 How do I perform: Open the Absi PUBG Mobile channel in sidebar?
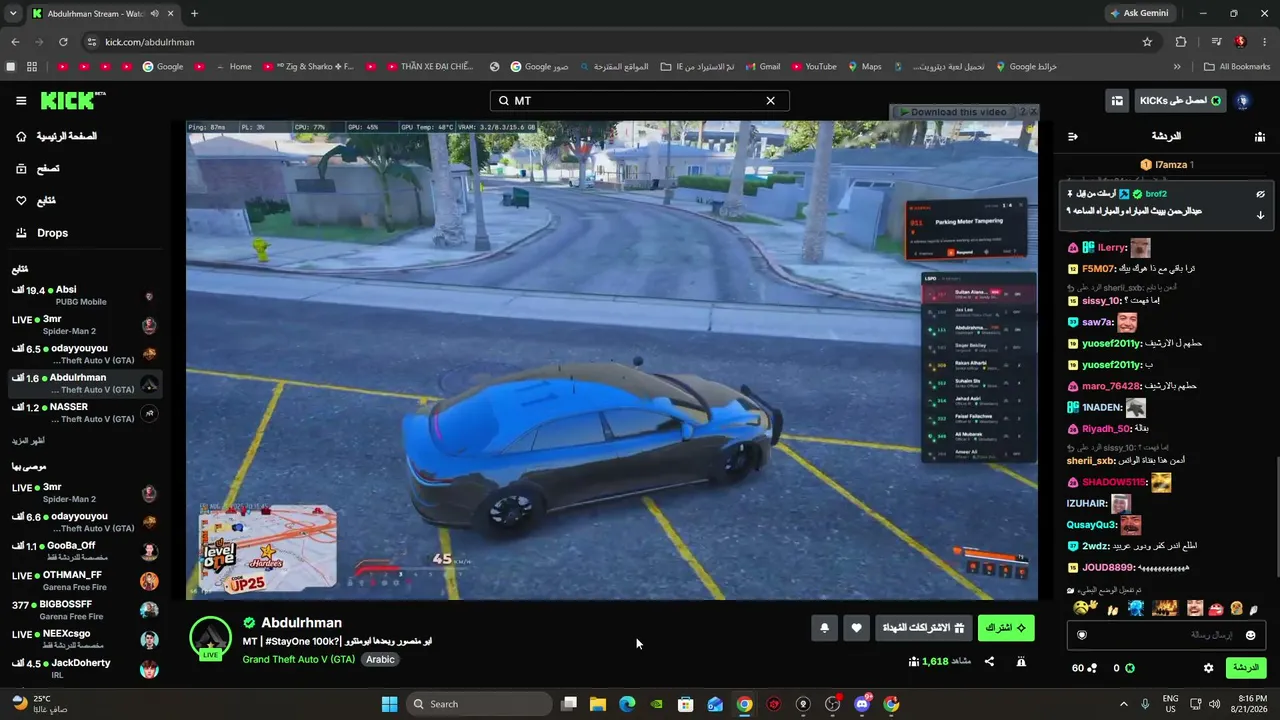pos(85,296)
